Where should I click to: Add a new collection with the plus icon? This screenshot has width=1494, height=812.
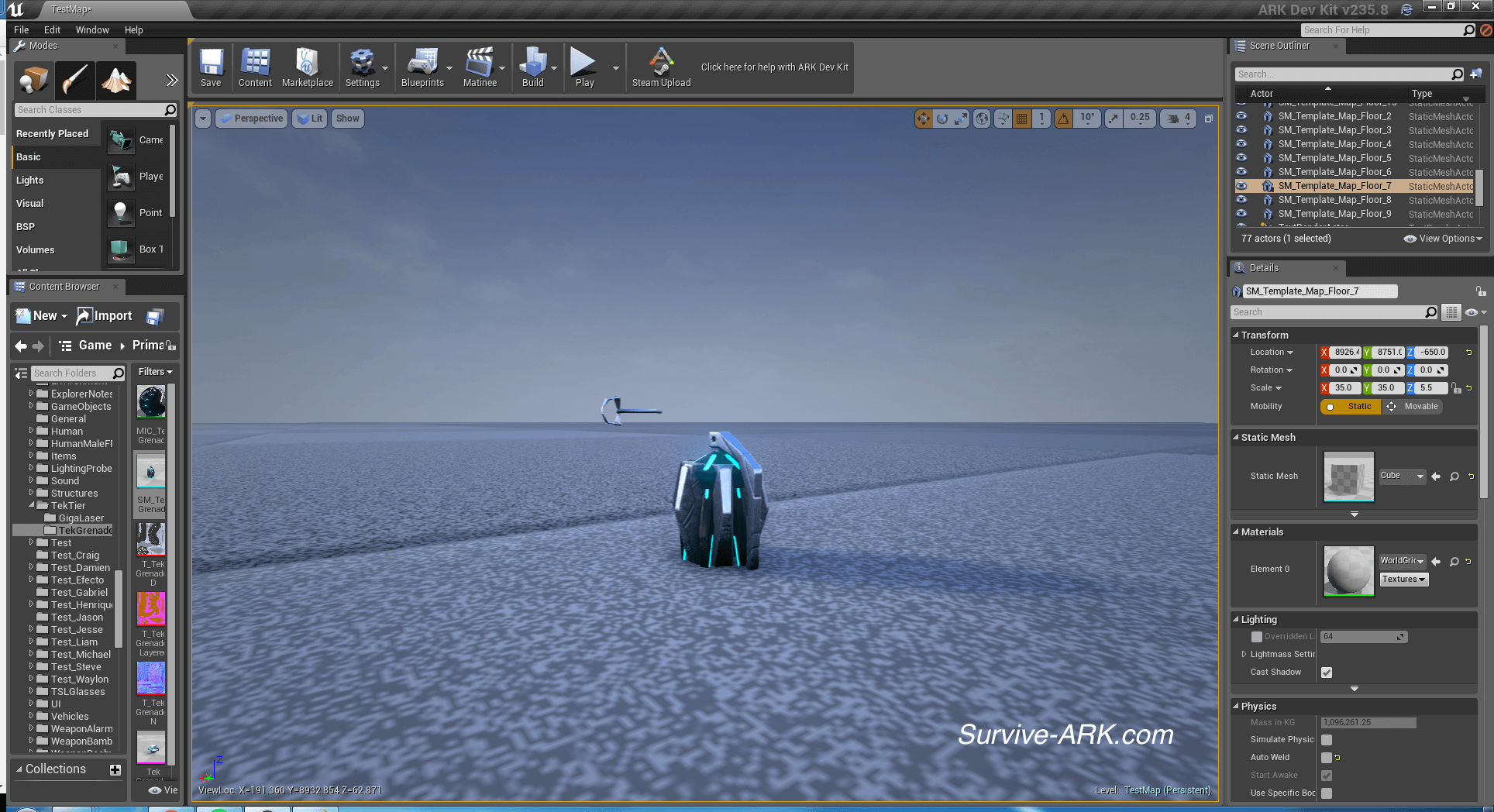[115, 769]
